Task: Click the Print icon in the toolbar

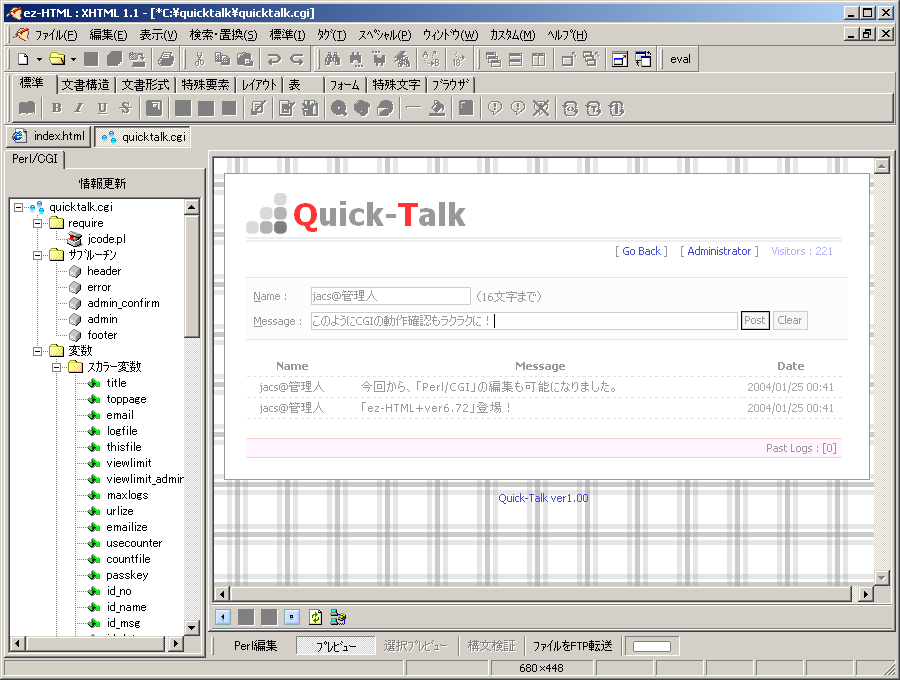Action: click(166, 59)
